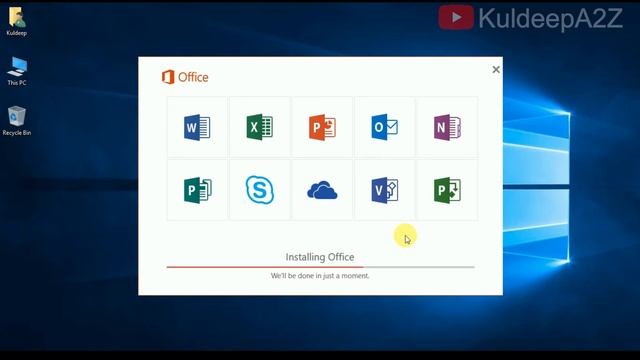Close the Office installer window
The height and width of the screenshot is (360, 640).
tap(496, 69)
